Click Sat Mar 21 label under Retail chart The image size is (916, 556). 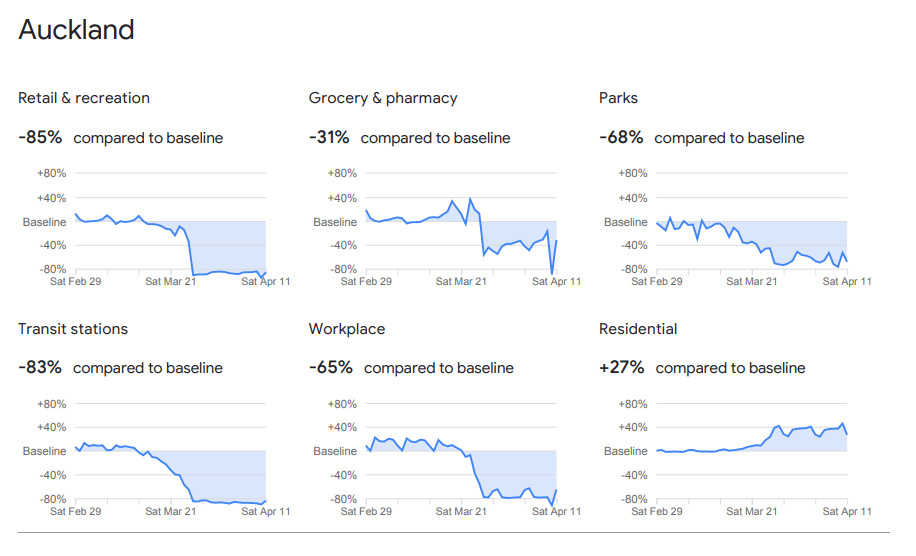170,282
